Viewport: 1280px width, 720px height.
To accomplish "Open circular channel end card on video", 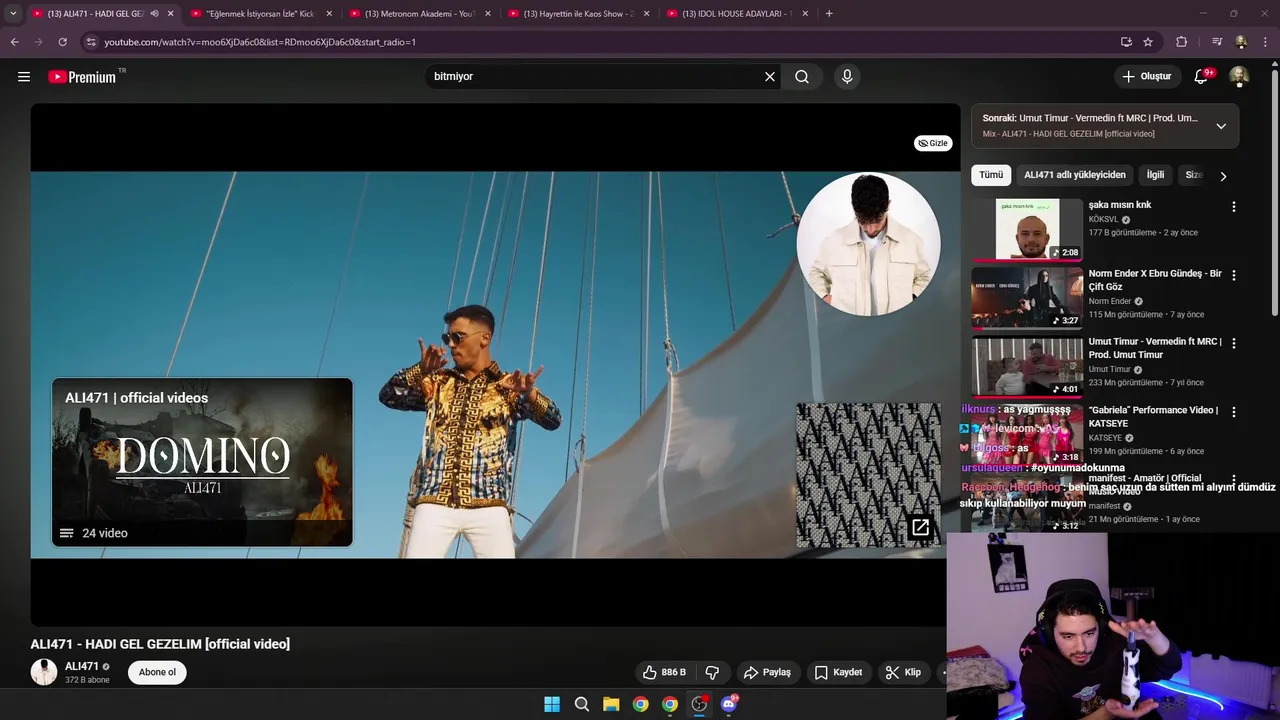I will tap(868, 245).
